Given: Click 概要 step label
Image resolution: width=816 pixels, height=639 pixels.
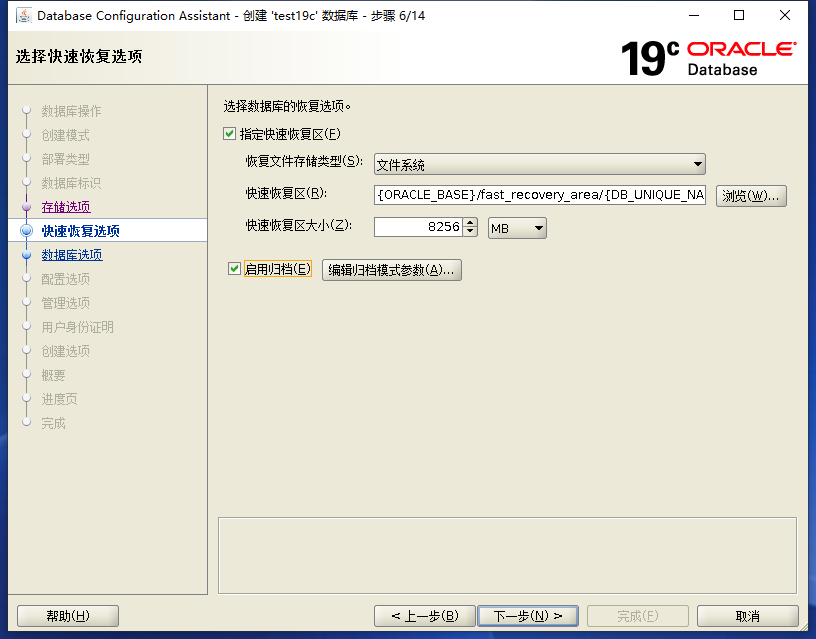Looking at the screenshot, I should 54,375.
